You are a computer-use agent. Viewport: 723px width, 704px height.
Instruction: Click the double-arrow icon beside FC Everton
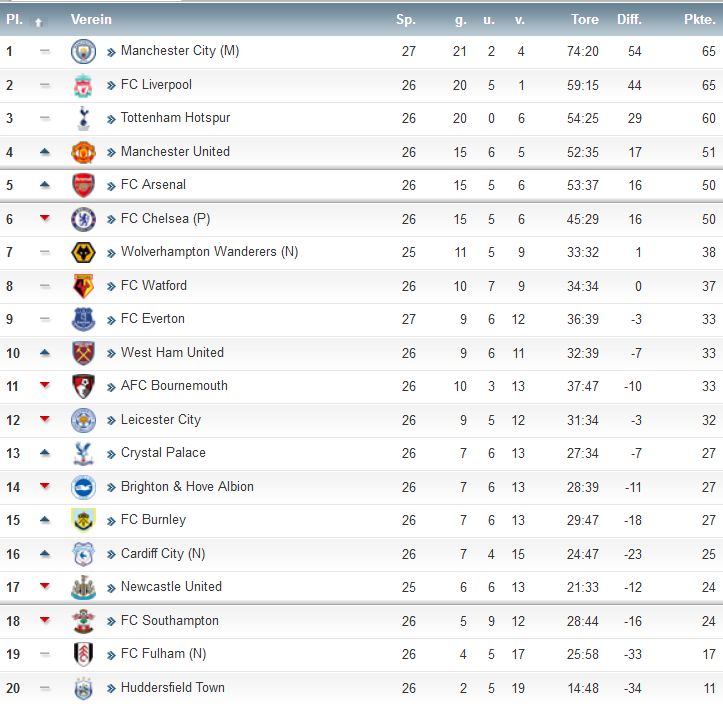click(111, 320)
